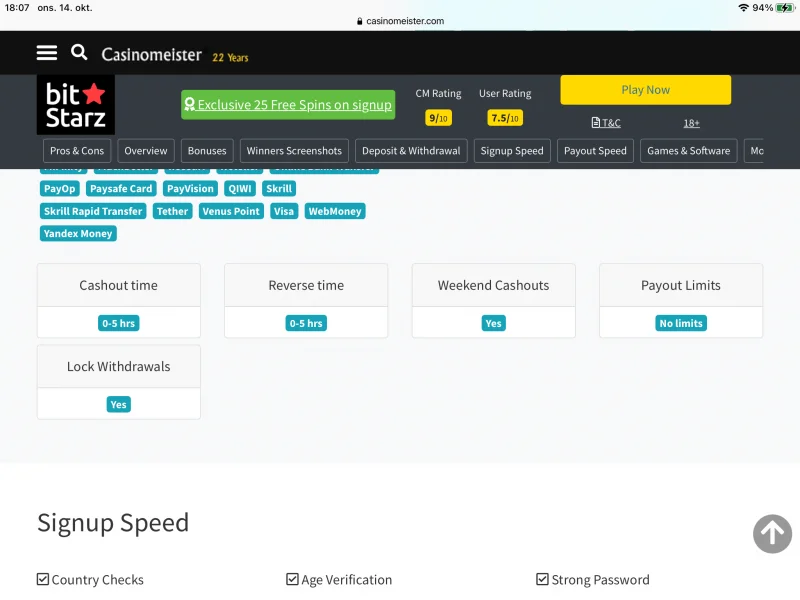Click Cashout time 0-5 hrs badge
Screen dimensions: 800x600
pyautogui.click(x=118, y=323)
